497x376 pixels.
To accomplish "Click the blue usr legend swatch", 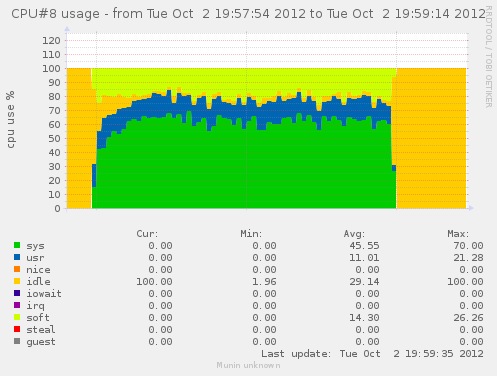I will [17, 257].
